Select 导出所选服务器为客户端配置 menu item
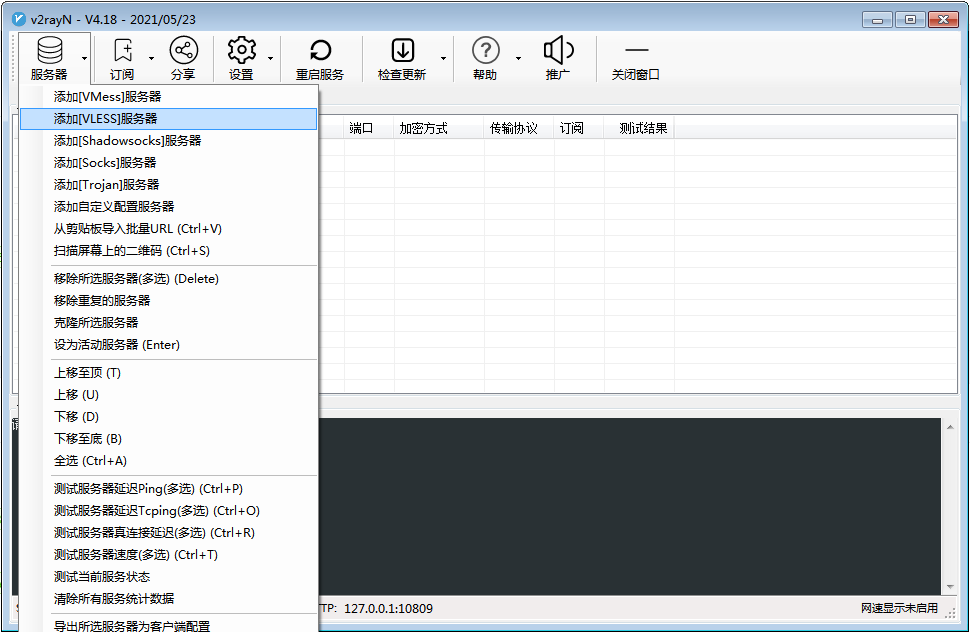This screenshot has width=970, height=632. point(168,625)
